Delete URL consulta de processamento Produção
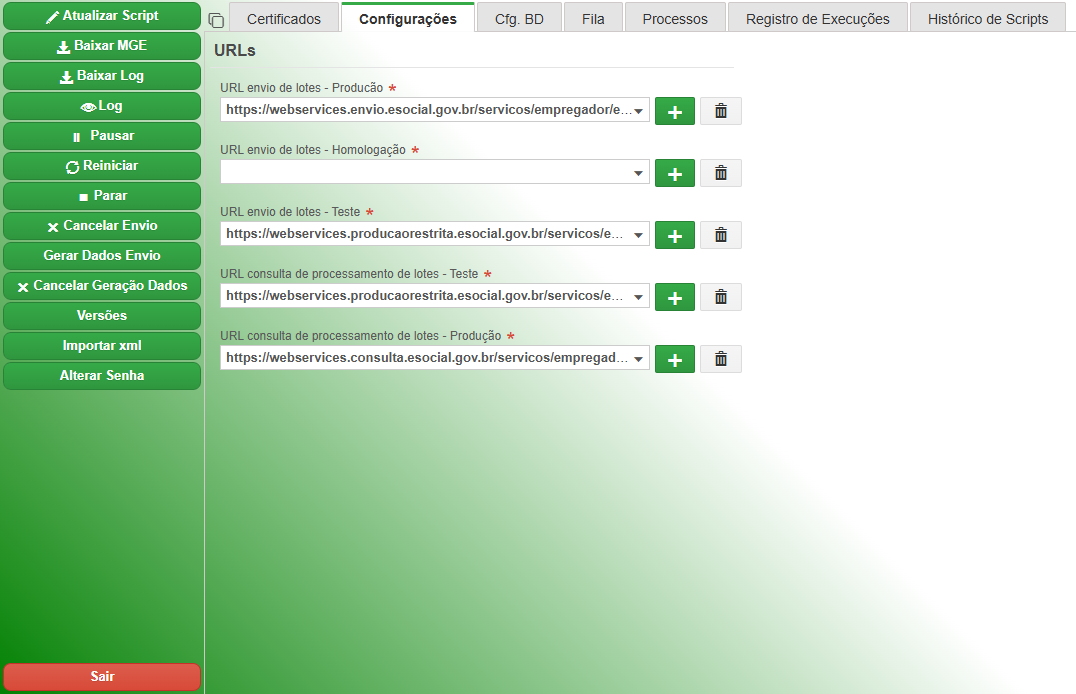This screenshot has height=694, width=1076. (x=721, y=359)
